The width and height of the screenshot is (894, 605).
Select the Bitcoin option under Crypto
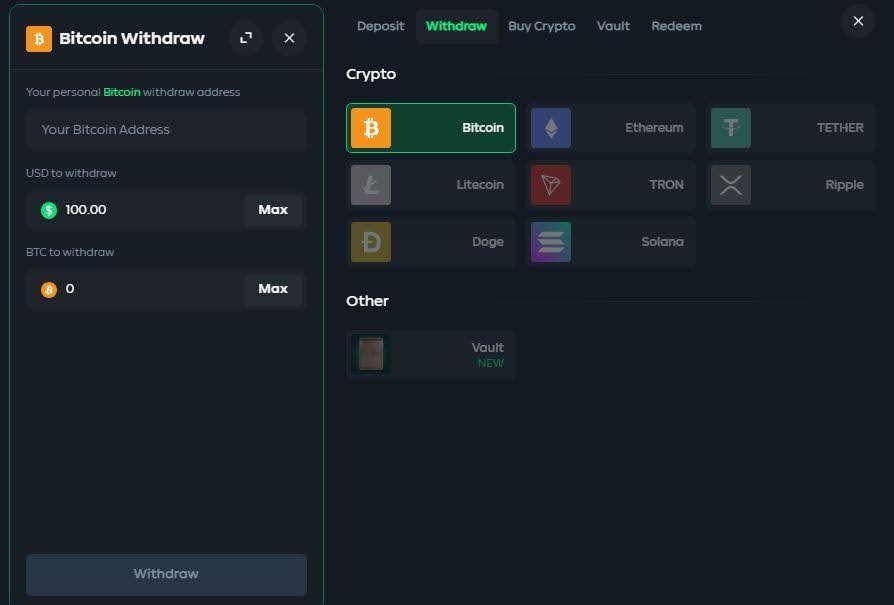431,128
